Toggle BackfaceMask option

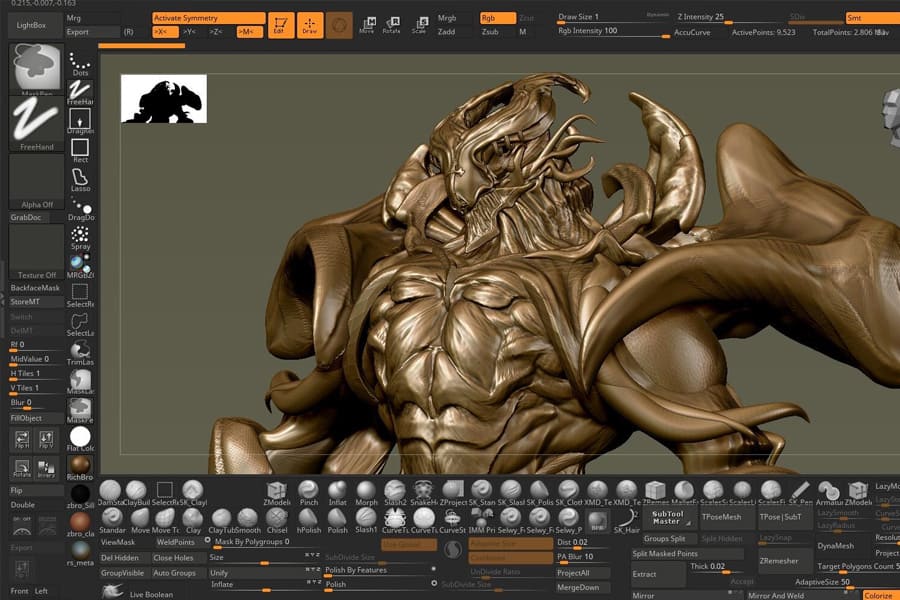(35, 287)
